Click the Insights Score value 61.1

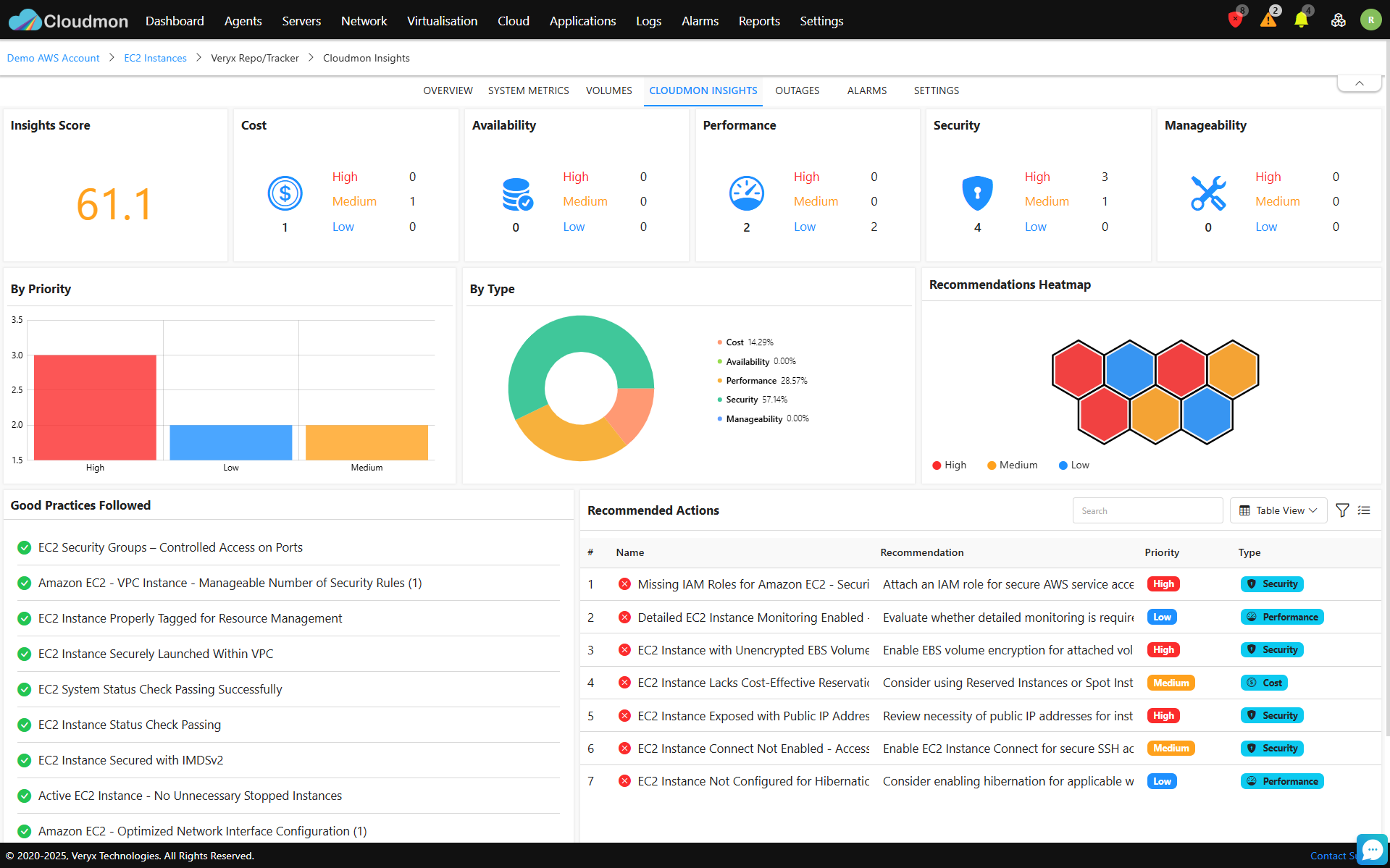(114, 203)
